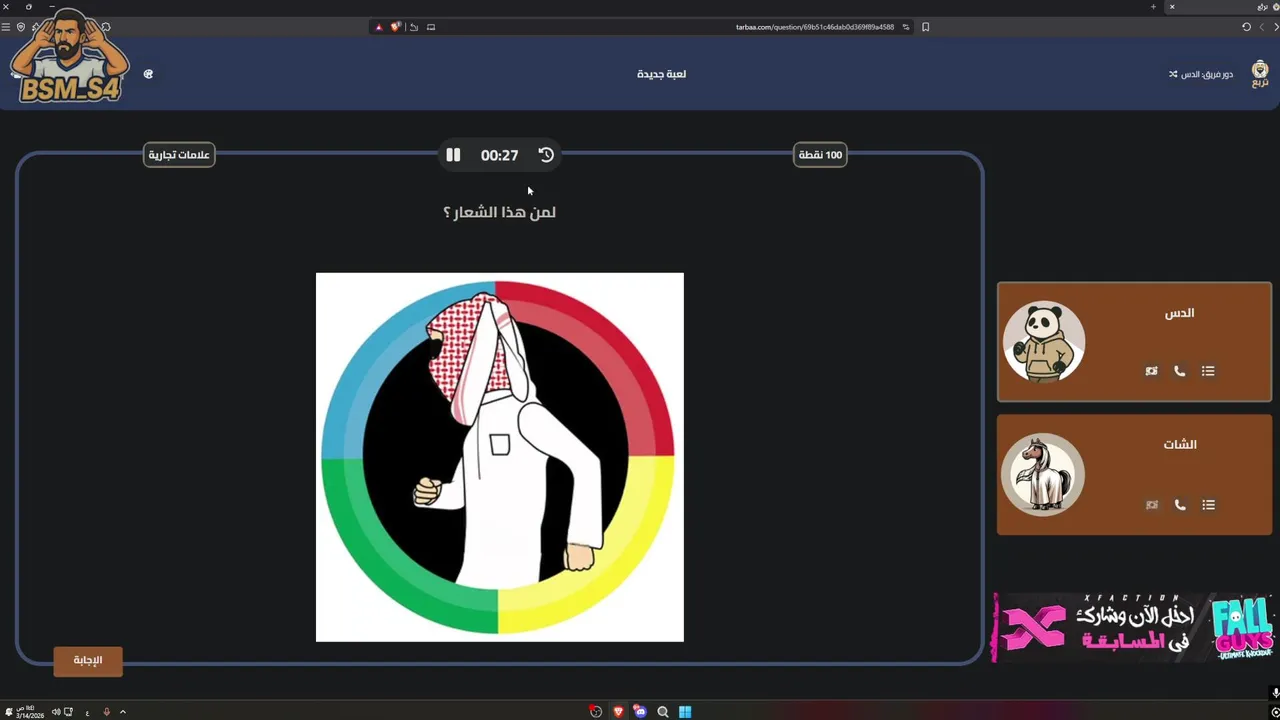The image size is (1280, 720).
Task: Open the taskbar search icon
Action: (x=662, y=712)
